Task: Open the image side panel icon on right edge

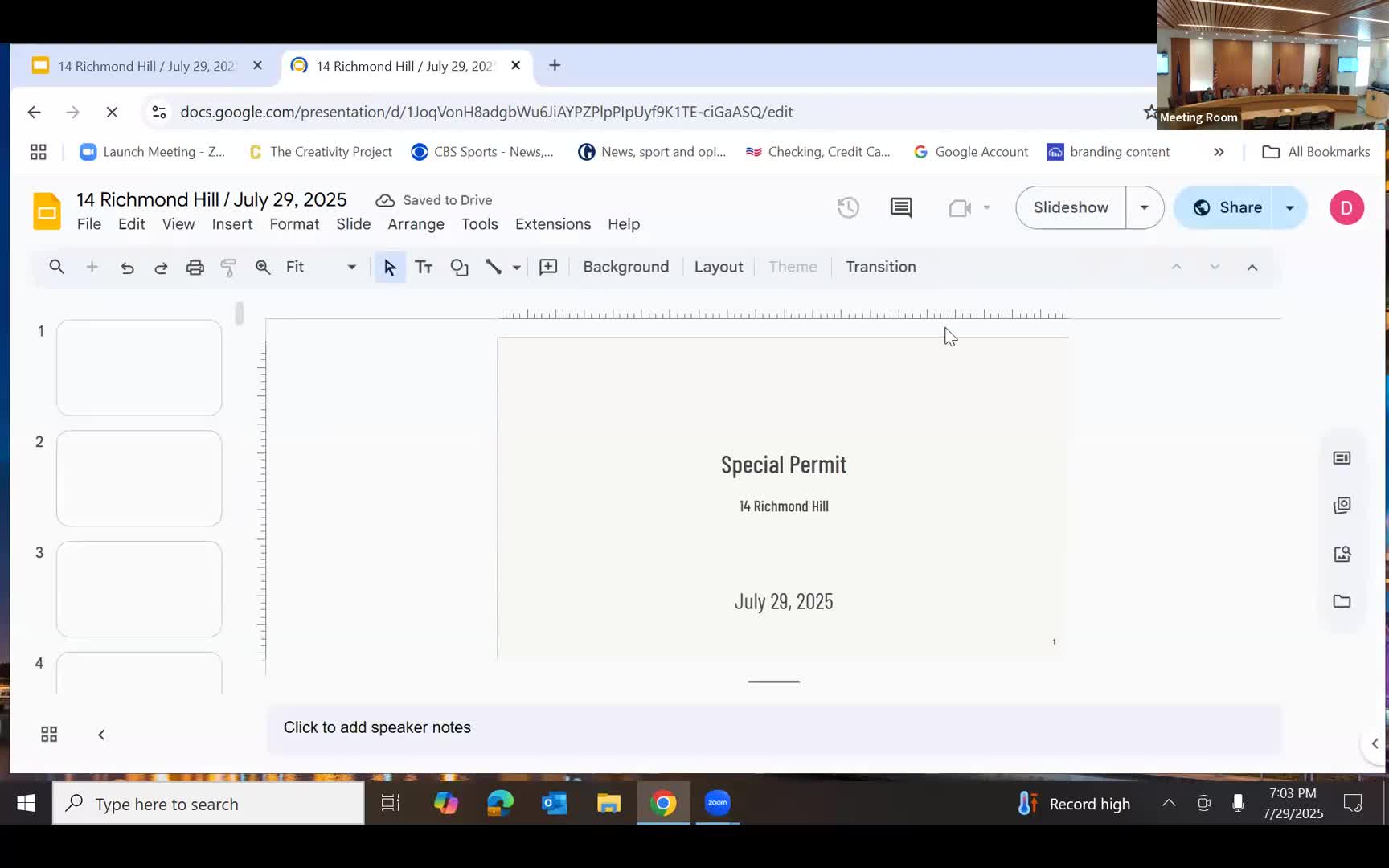Action: [1342, 554]
